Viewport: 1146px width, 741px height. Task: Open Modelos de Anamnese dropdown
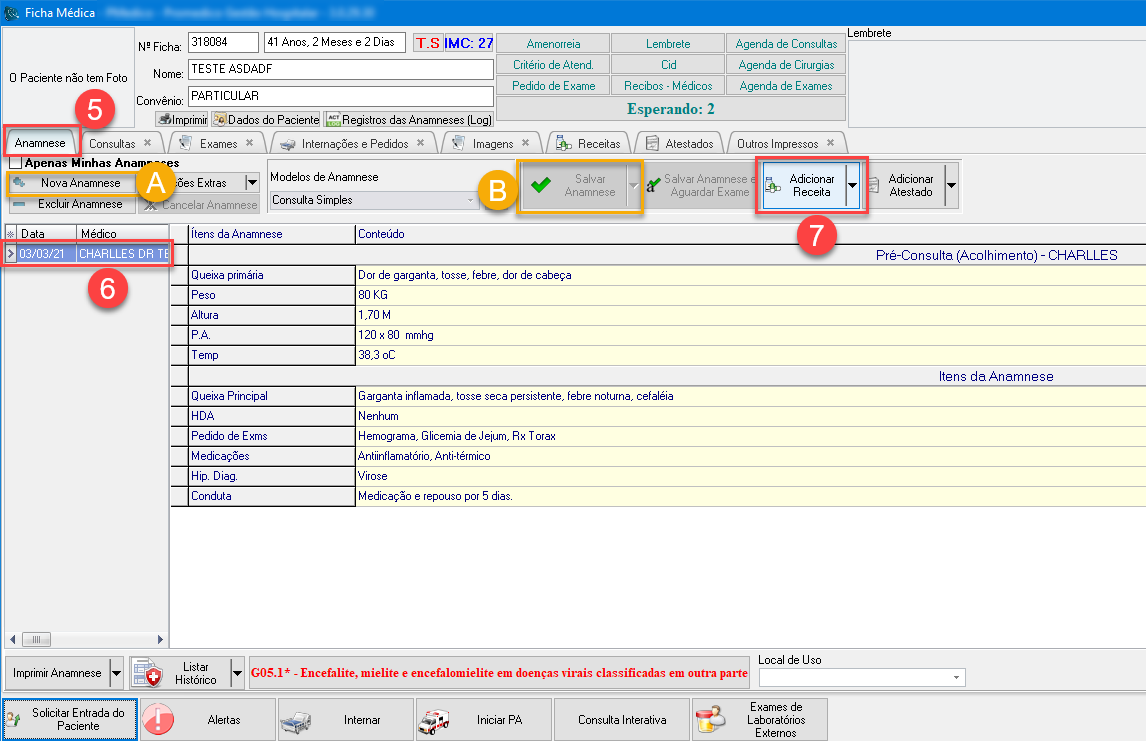pyautogui.click(x=374, y=200)
